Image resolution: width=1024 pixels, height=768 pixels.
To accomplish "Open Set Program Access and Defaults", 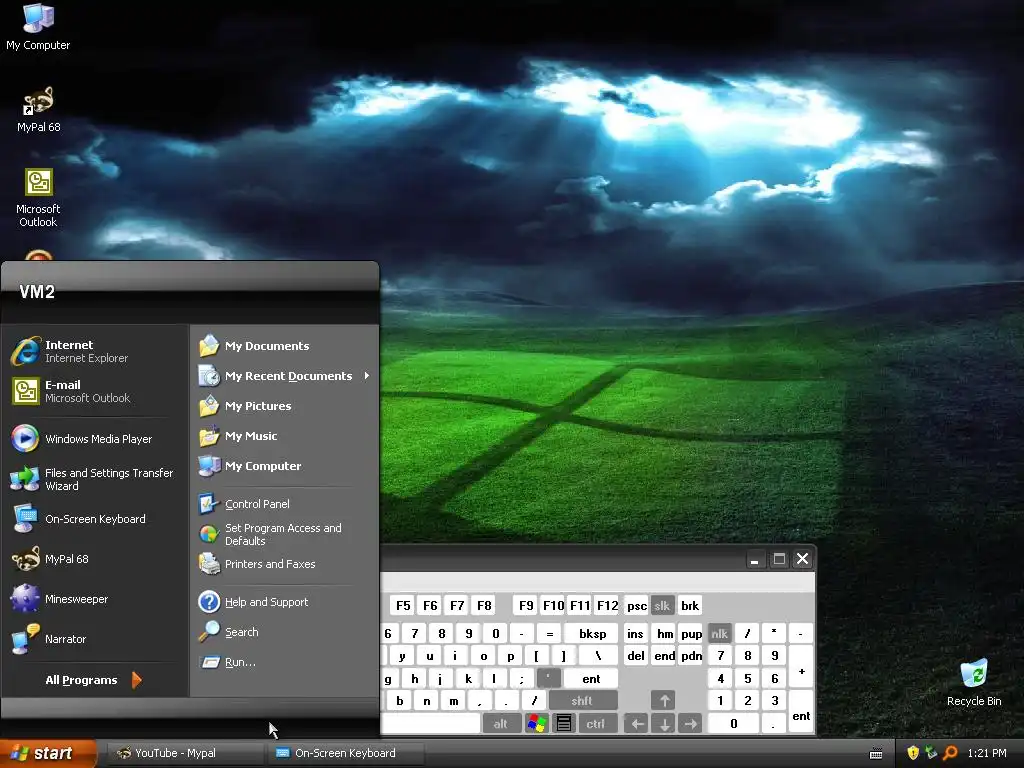I will (x=285, y=534).
